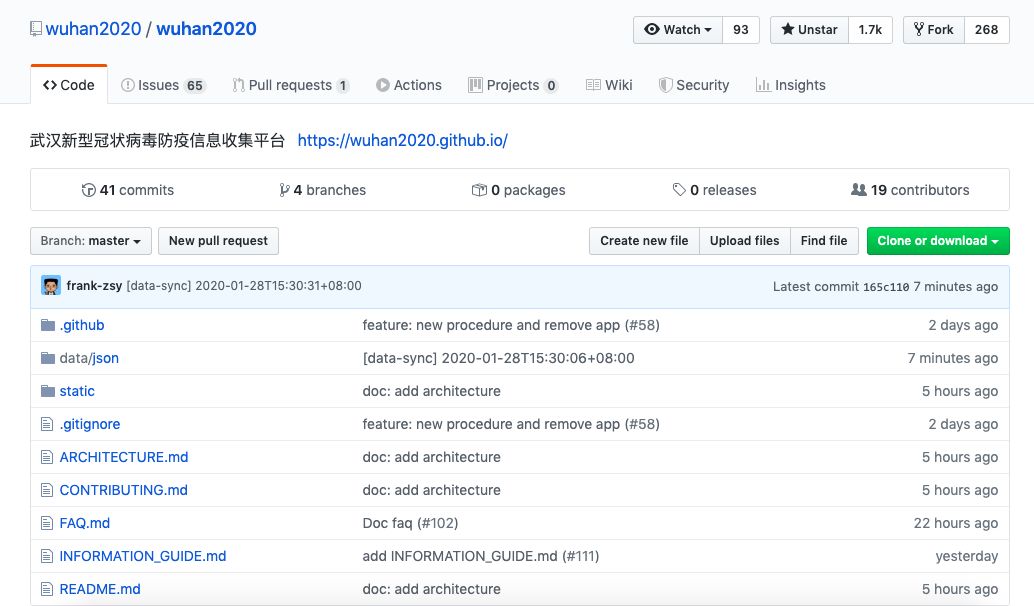The height and width of the screenshot is (606, 1034).
Task: Click the commits history clock icon
Action: point(88,190)
